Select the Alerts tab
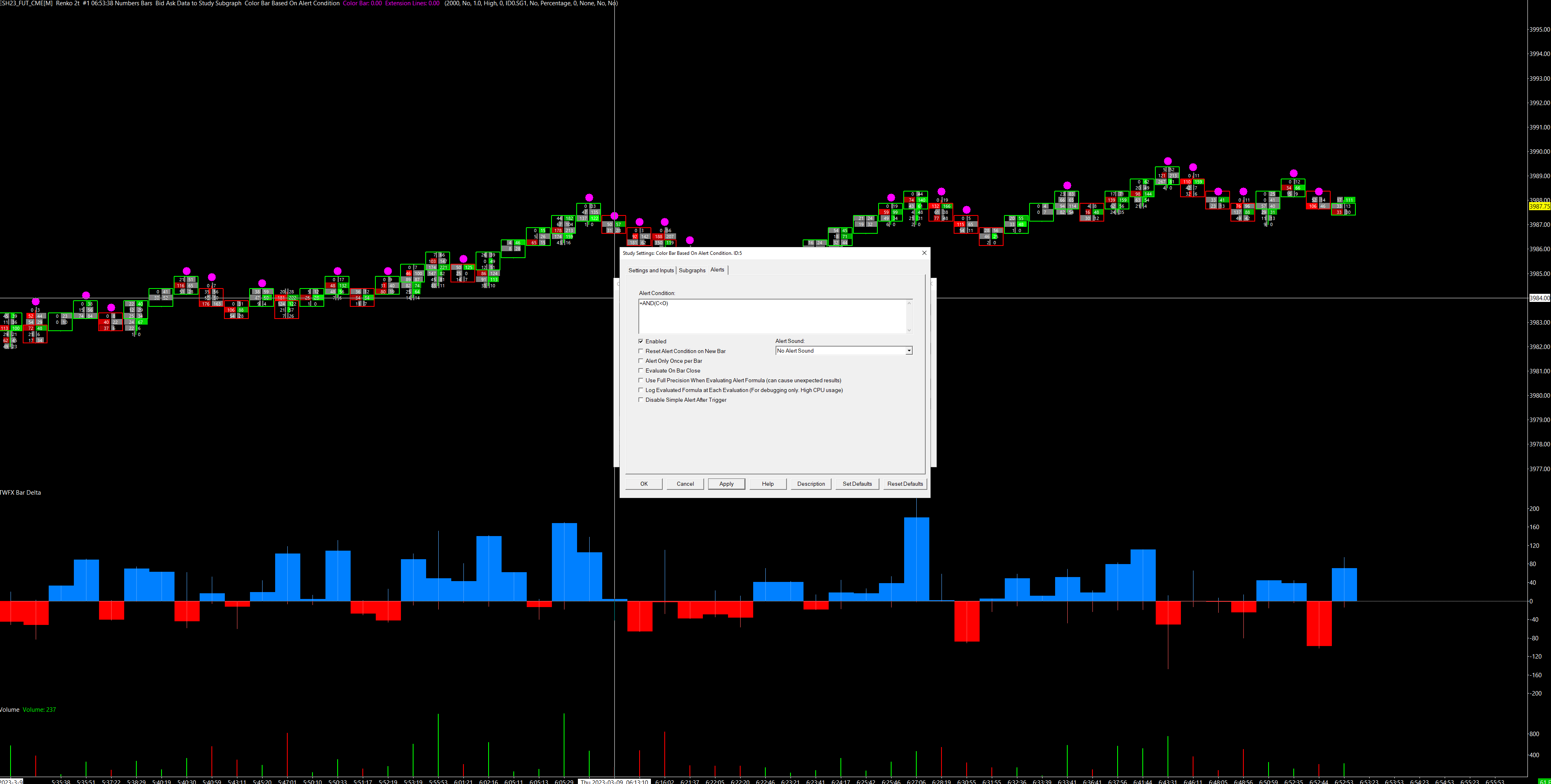Viewport: 1551px width, 784px height. pos(717,270)
